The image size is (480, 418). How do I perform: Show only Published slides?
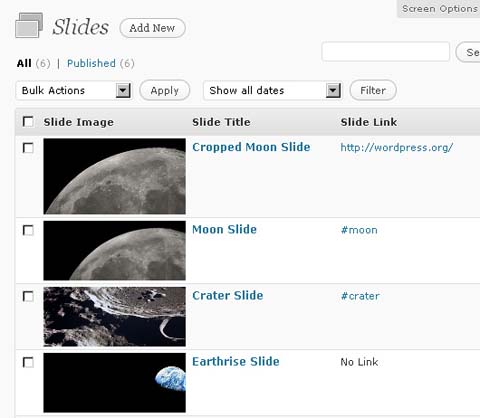91,63
